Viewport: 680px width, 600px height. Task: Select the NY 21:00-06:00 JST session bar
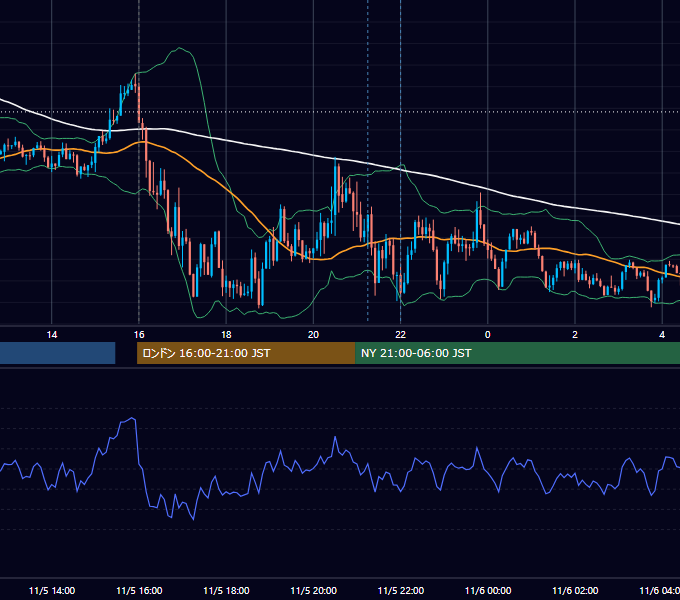(x=517, y=353)
